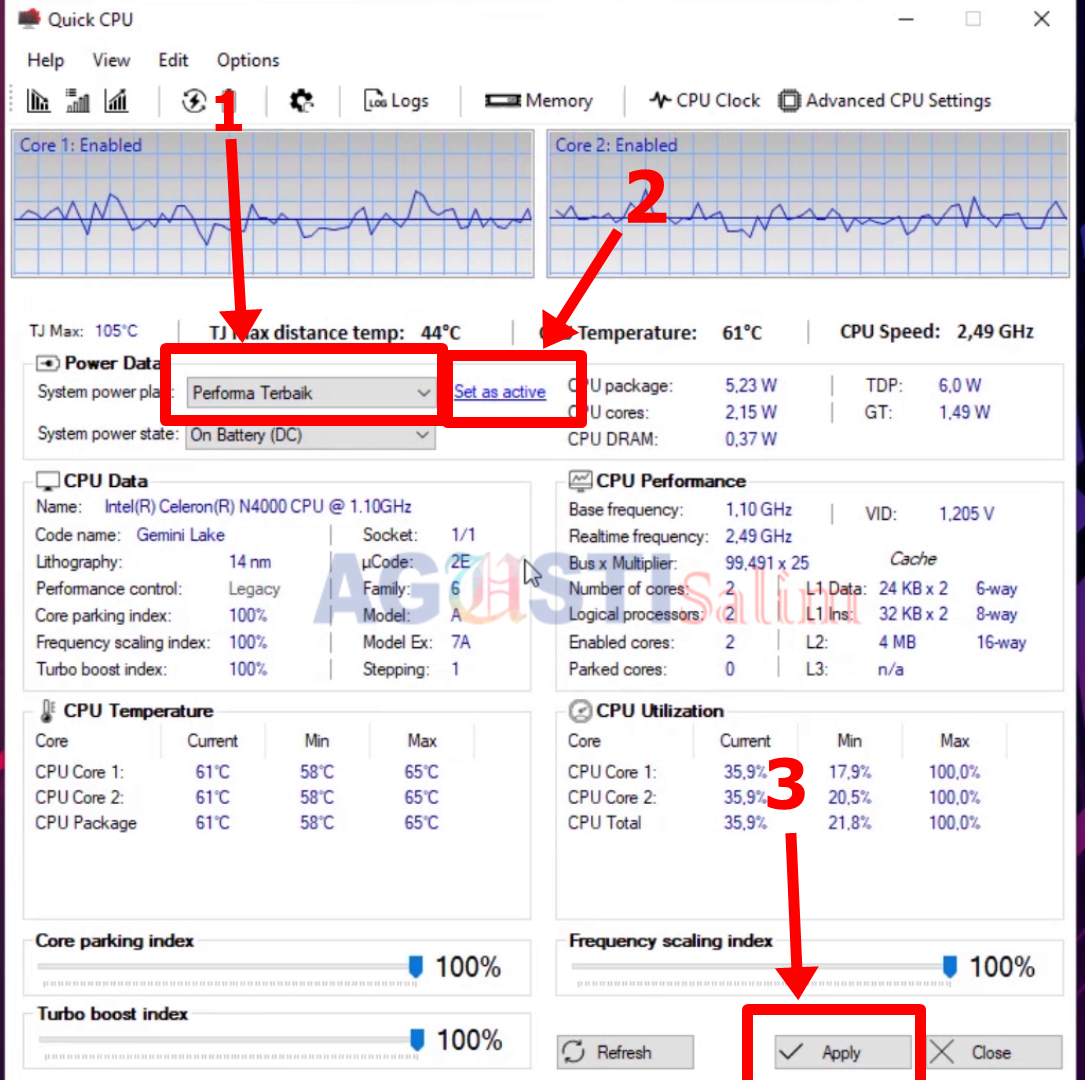The height and width of the screenshot is (1080, 1085).
Task: Open the Options menu
Action: coord(248,60)
